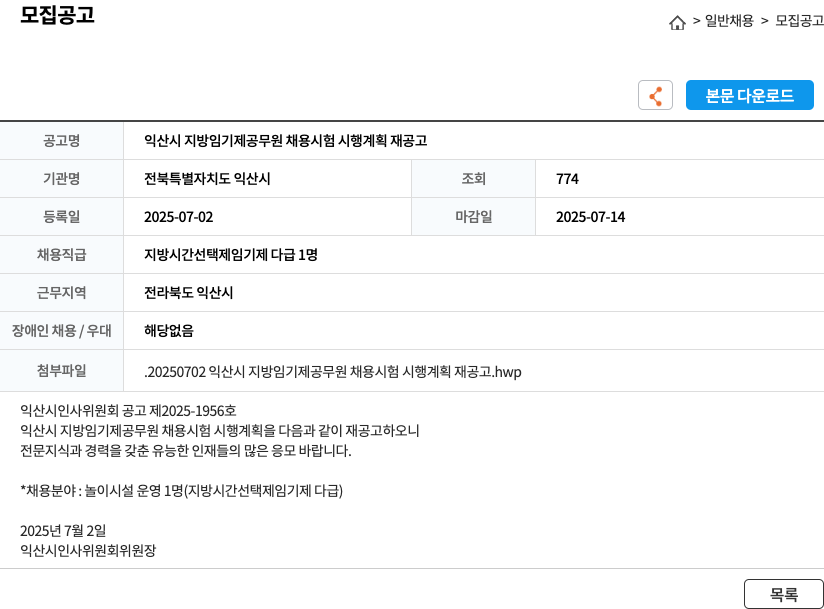Select the 기관명 label cell
Screen dimensions: 824x609
point(61,179)
